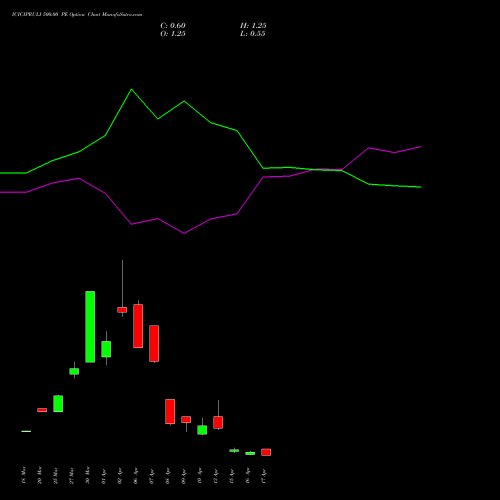Screen dimensions: 500x500
Task: Select the '20 Mar' date label
Action: 40,475
